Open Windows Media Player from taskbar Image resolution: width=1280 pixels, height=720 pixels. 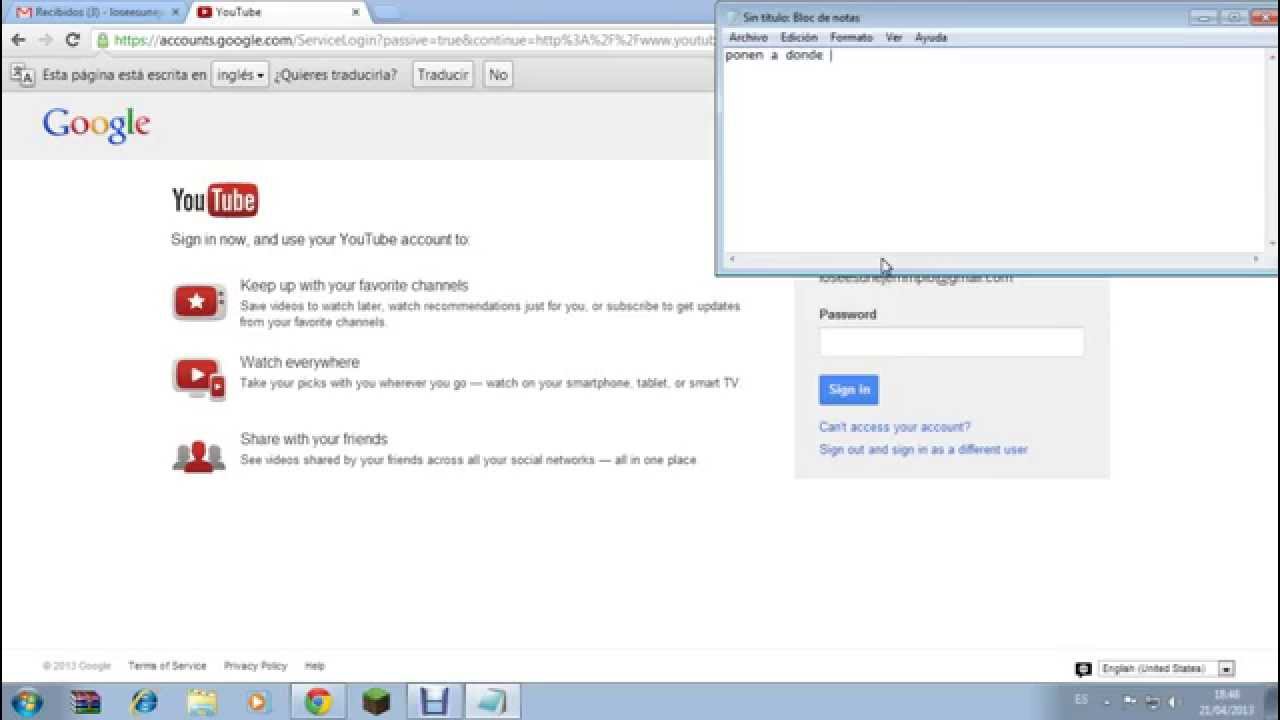click(258, 702)
